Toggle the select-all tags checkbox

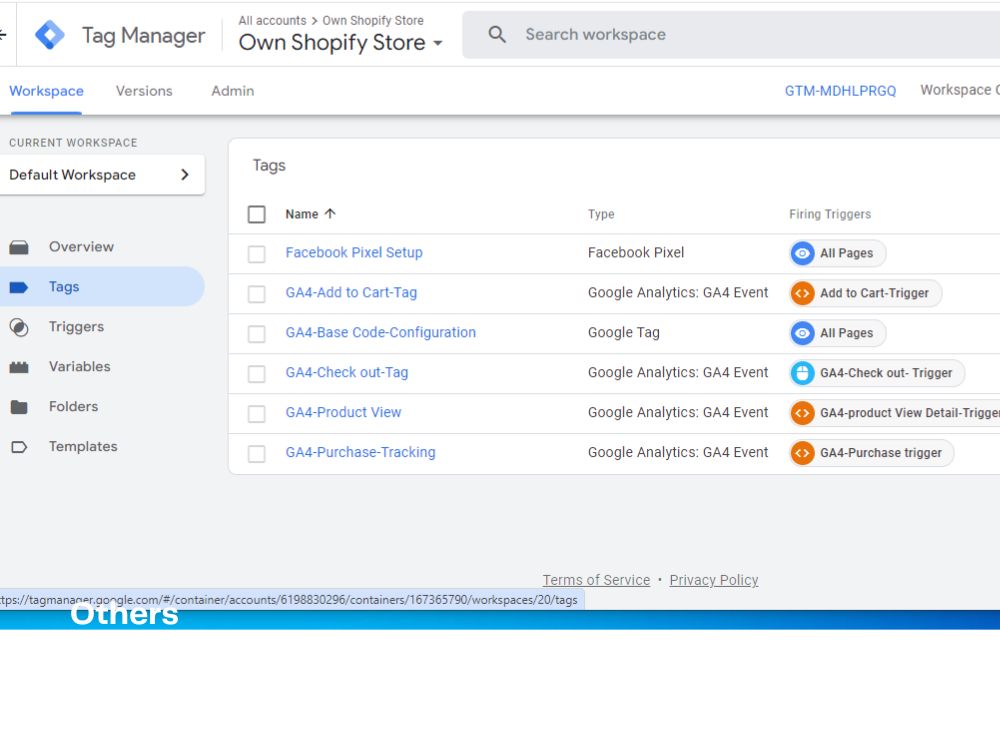(256, 214)
